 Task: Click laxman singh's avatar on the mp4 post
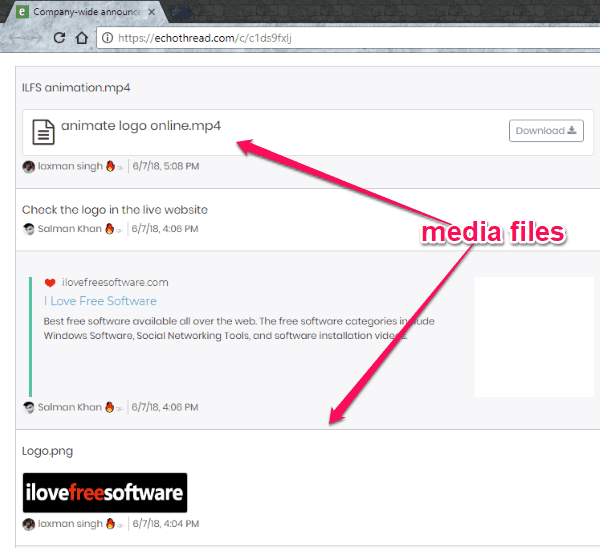29,166
